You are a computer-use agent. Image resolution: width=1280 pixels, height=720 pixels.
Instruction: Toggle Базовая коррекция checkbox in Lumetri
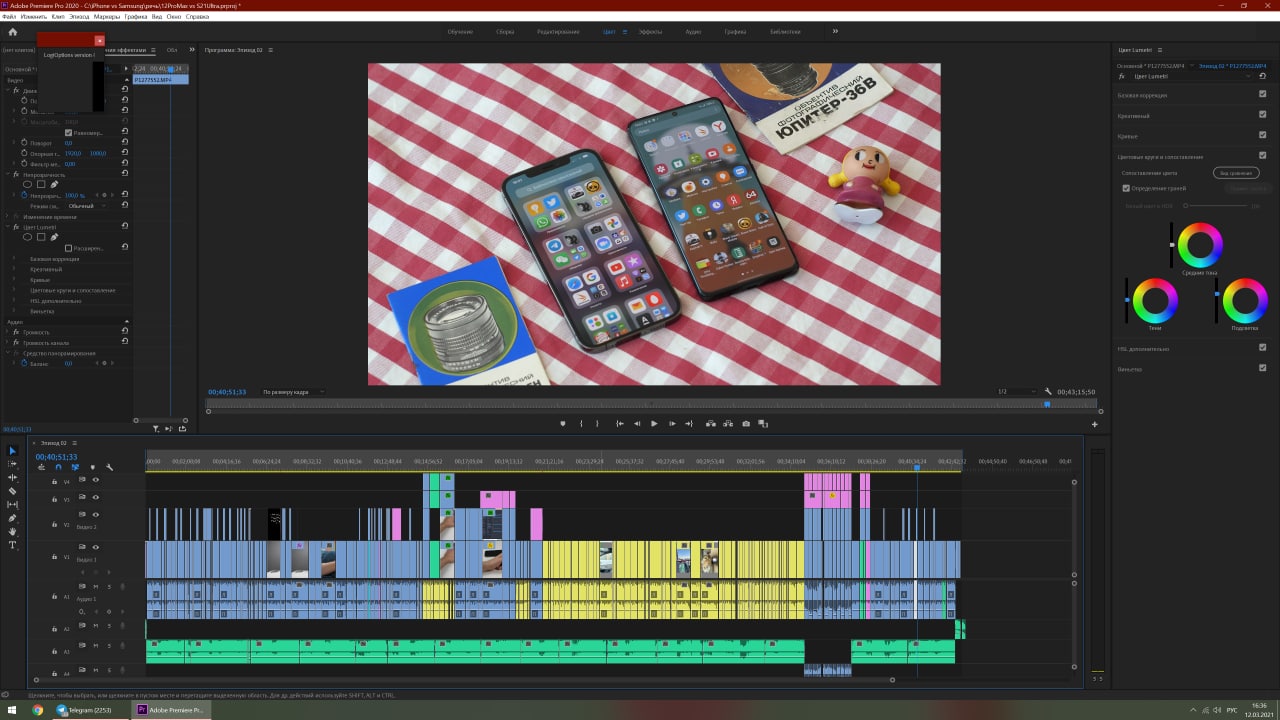click(x=1262, y=95)
